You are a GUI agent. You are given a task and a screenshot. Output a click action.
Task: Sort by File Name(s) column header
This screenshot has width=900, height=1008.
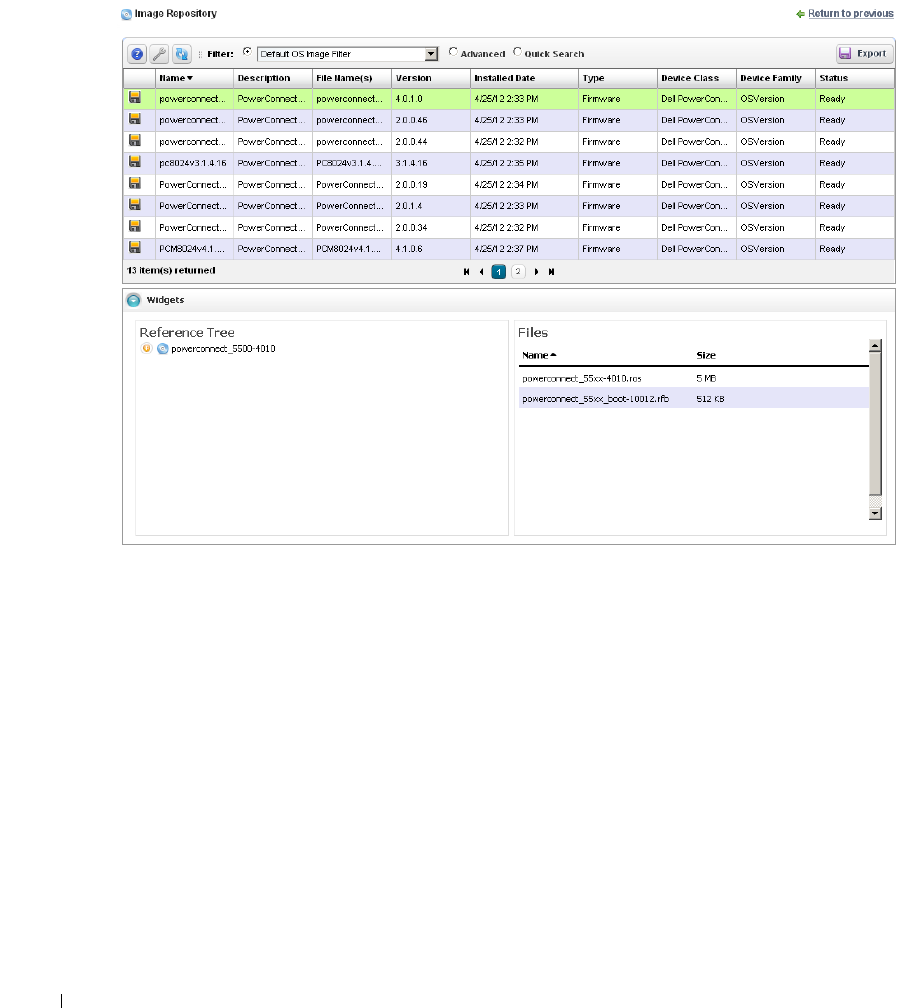(344, 78)
